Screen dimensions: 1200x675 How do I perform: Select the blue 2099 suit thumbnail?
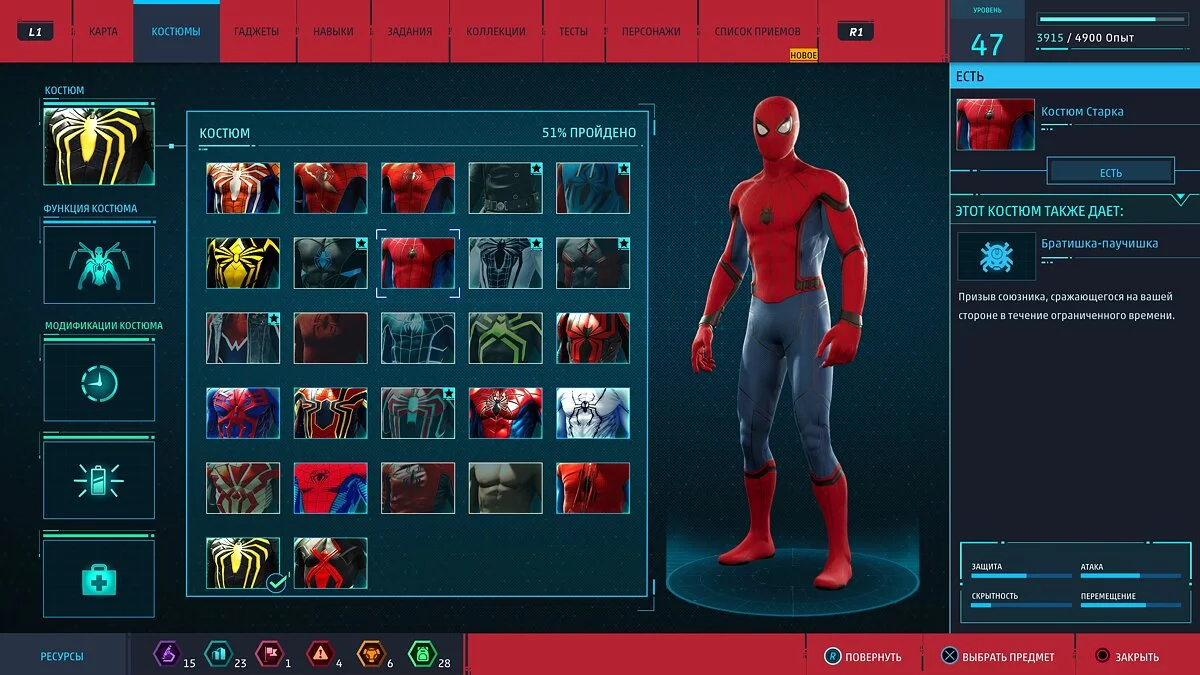point(243,413)
